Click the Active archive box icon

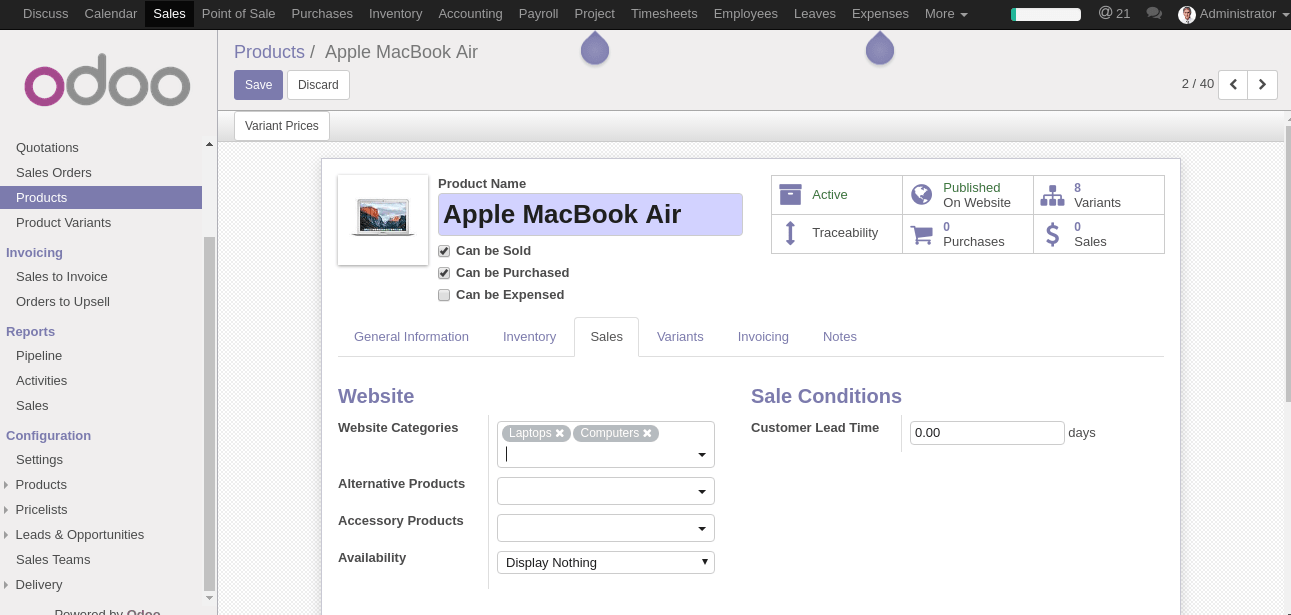coord(790,194)
